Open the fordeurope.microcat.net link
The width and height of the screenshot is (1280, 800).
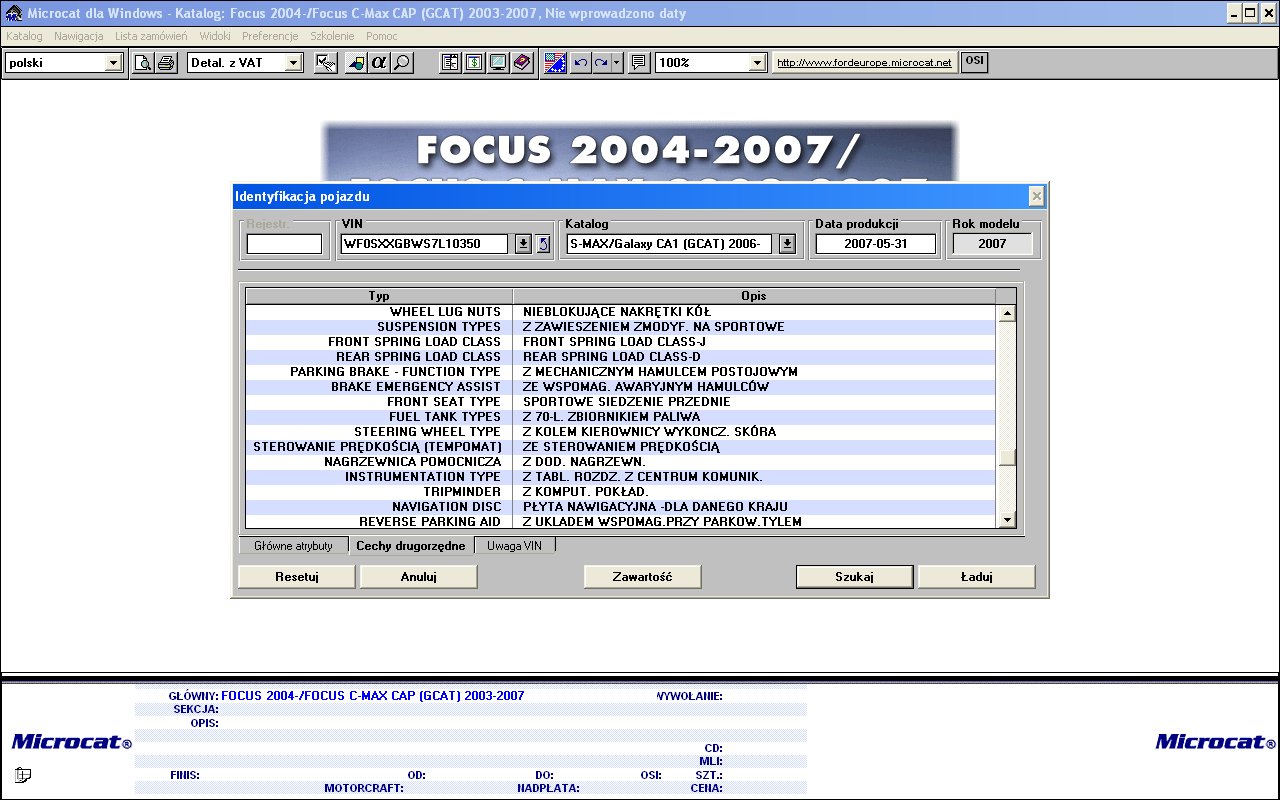pos(865,62)
